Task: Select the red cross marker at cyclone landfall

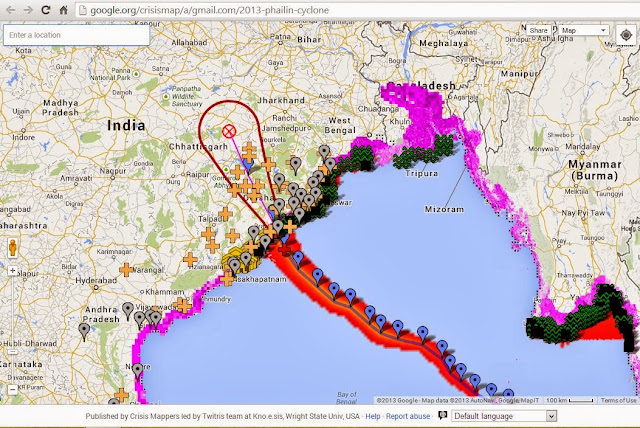Action: pyautogui.click(x=285, y=248)
